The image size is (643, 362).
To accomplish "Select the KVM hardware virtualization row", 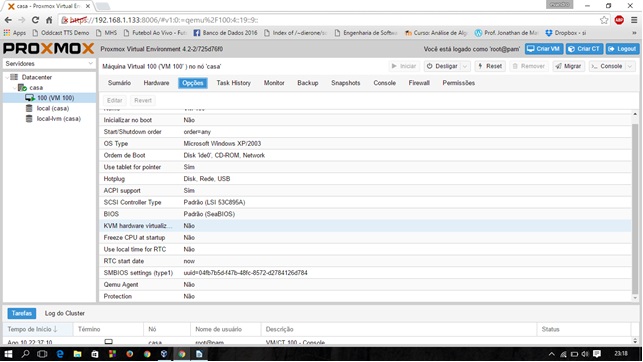I will pyautogui.click(x=365, y=226).
